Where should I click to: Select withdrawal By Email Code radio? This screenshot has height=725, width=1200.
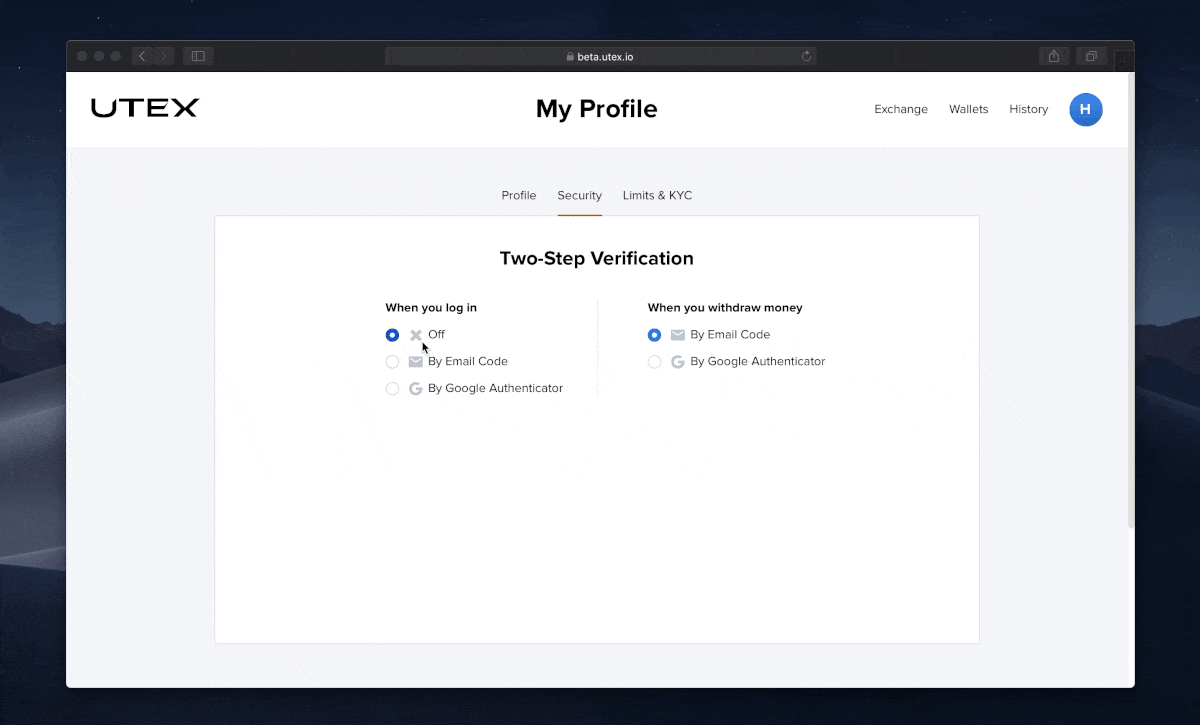point(654,335)
